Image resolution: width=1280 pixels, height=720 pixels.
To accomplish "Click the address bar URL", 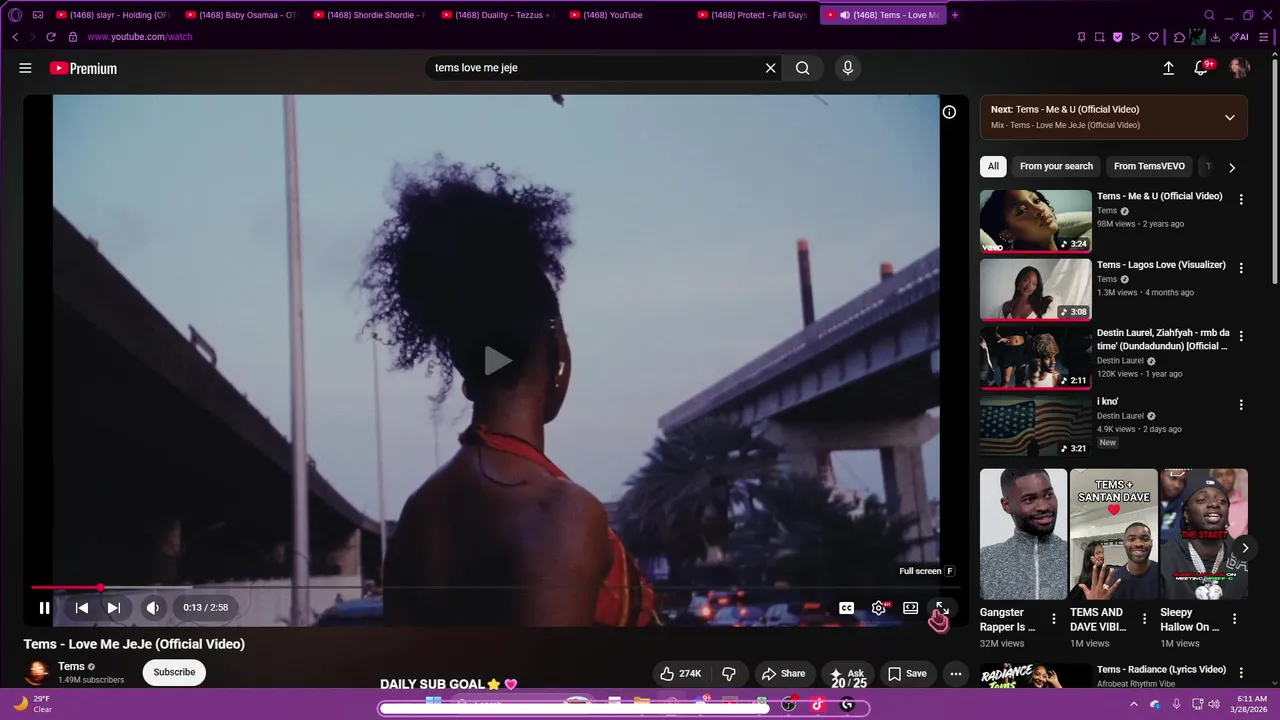I will [139, 37].
